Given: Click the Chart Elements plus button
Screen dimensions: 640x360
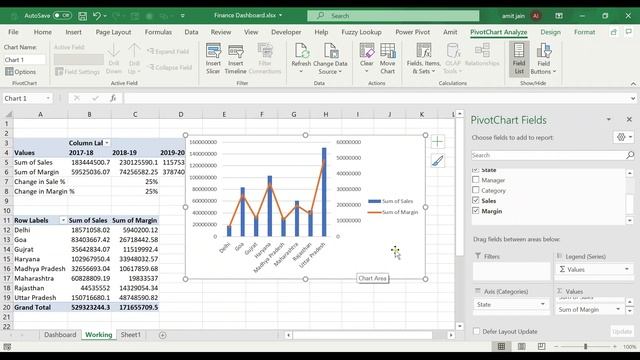Looking at the screenshot, I should (x=438, y=142).
